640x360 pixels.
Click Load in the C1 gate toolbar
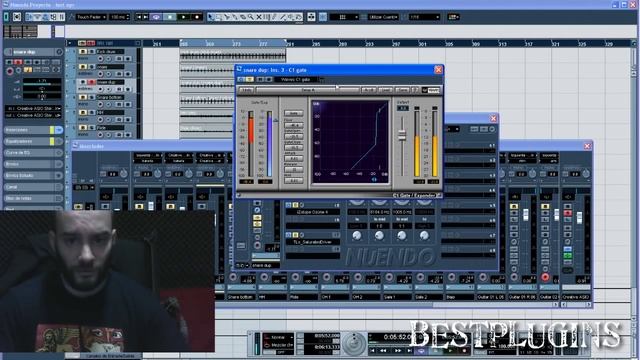tap(385, 90)
